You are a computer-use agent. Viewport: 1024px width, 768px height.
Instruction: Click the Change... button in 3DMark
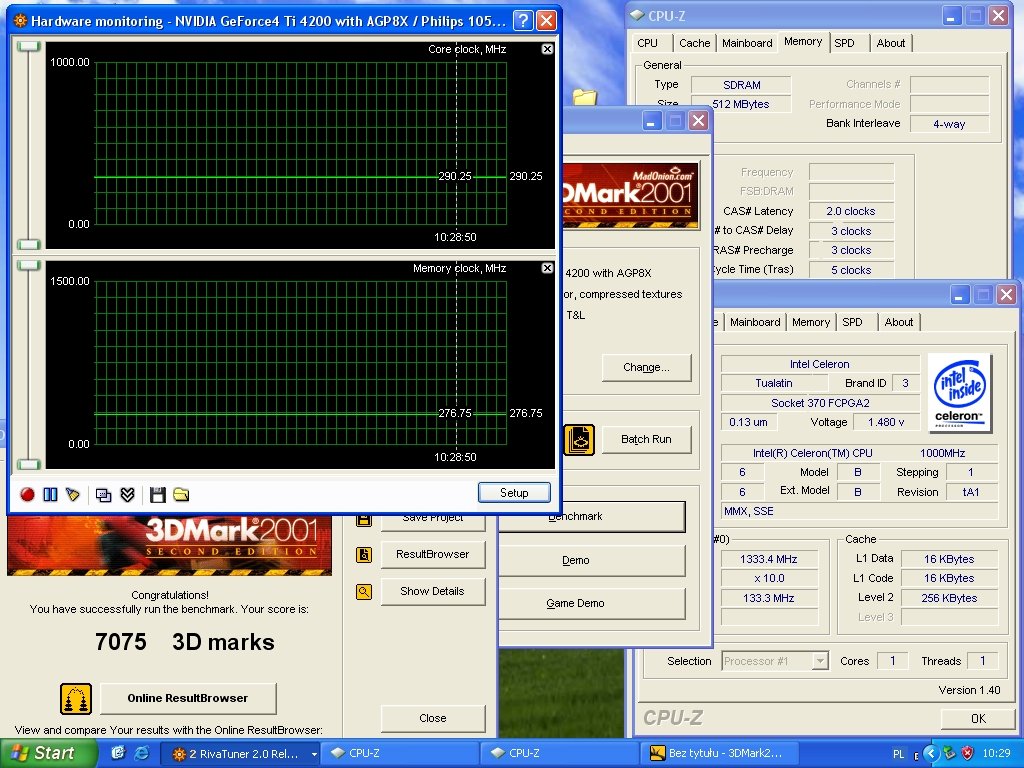click(x=646, y=368)
